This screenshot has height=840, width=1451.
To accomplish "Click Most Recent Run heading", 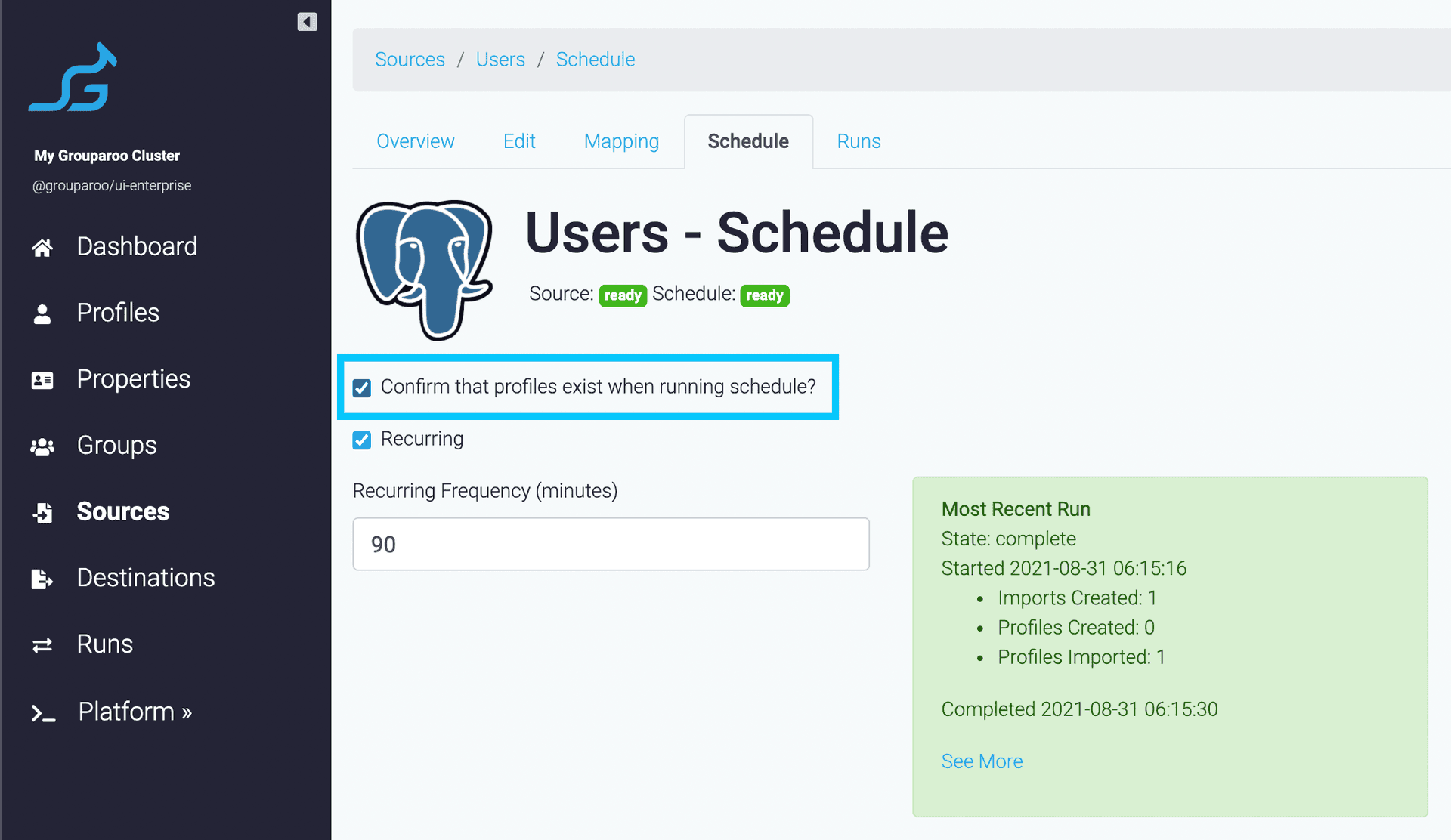I will (x=1016, y=509).
